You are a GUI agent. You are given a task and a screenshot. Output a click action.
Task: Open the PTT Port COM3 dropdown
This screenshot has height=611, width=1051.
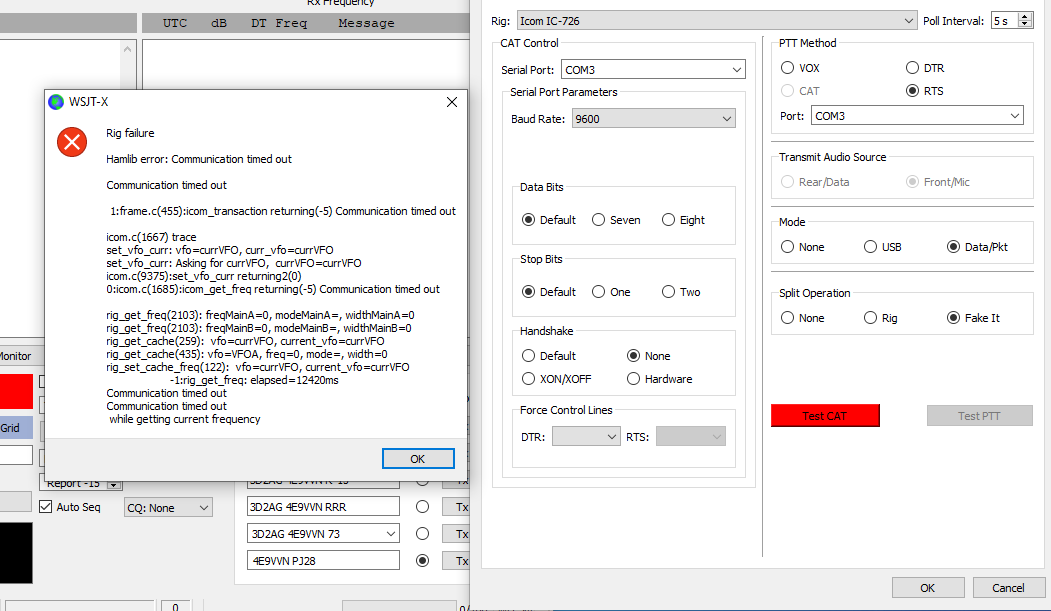(917, 116)
